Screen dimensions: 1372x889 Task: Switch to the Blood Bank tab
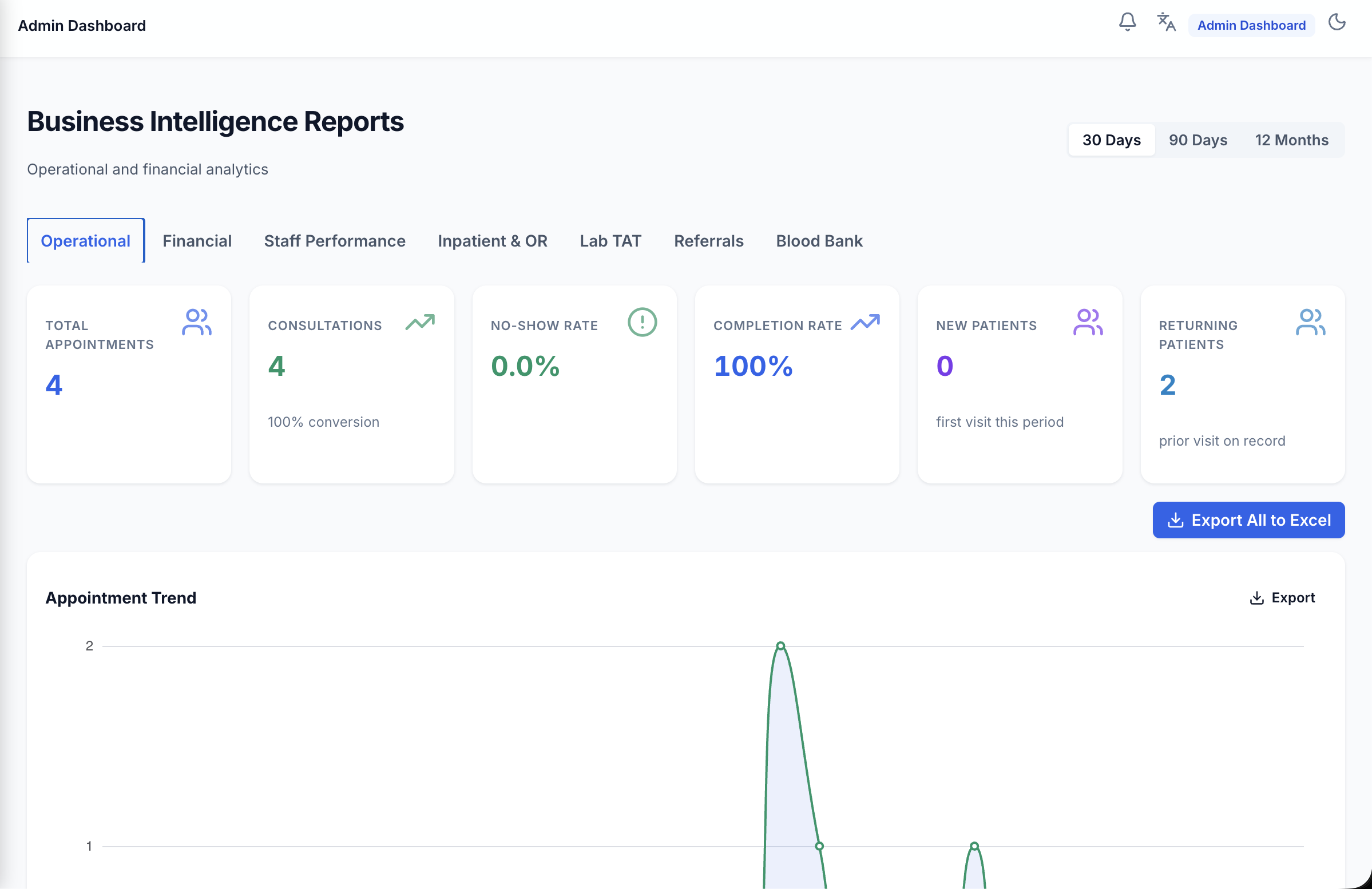coord(819,240)
